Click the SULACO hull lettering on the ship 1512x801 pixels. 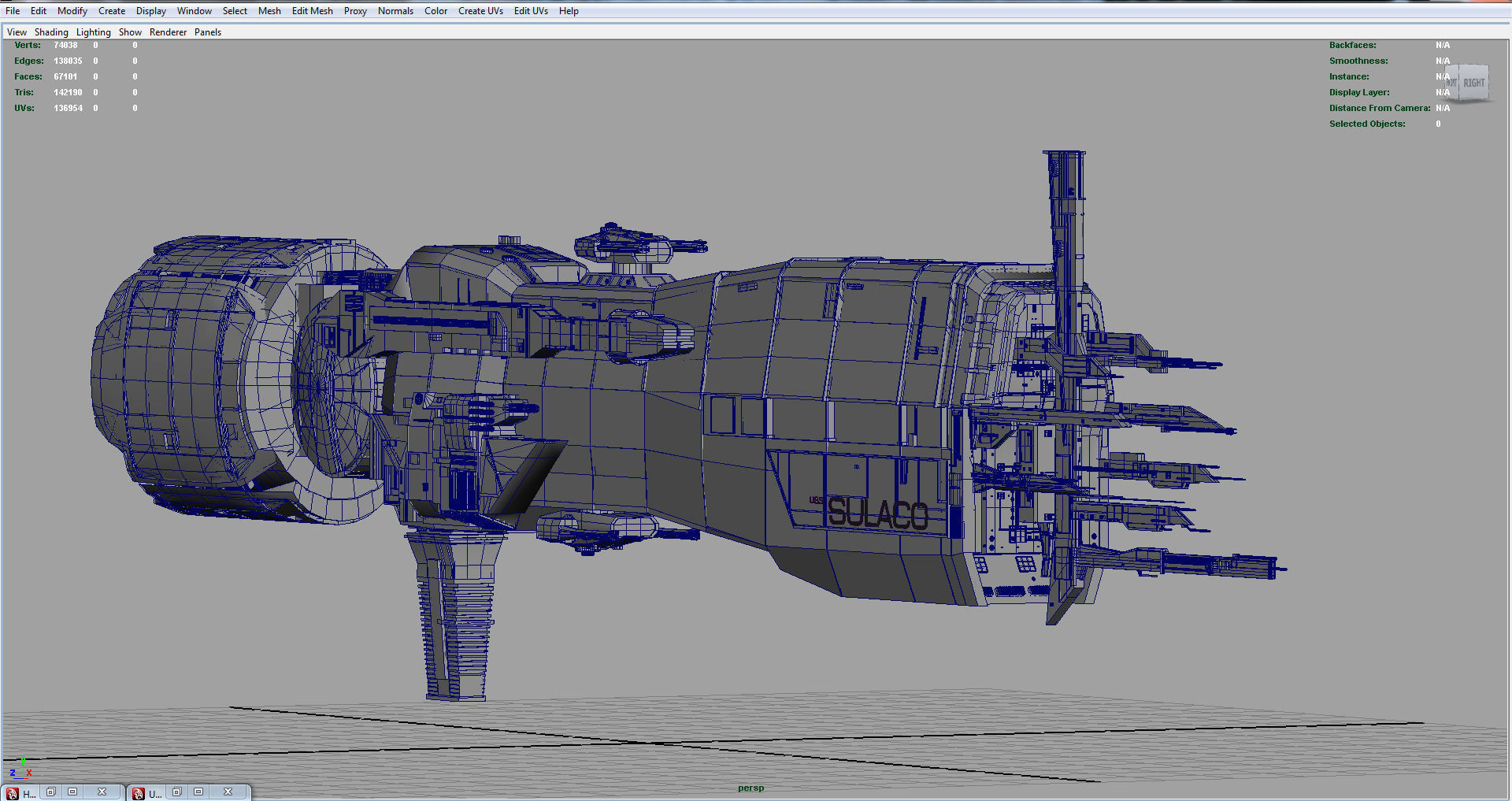877,514
